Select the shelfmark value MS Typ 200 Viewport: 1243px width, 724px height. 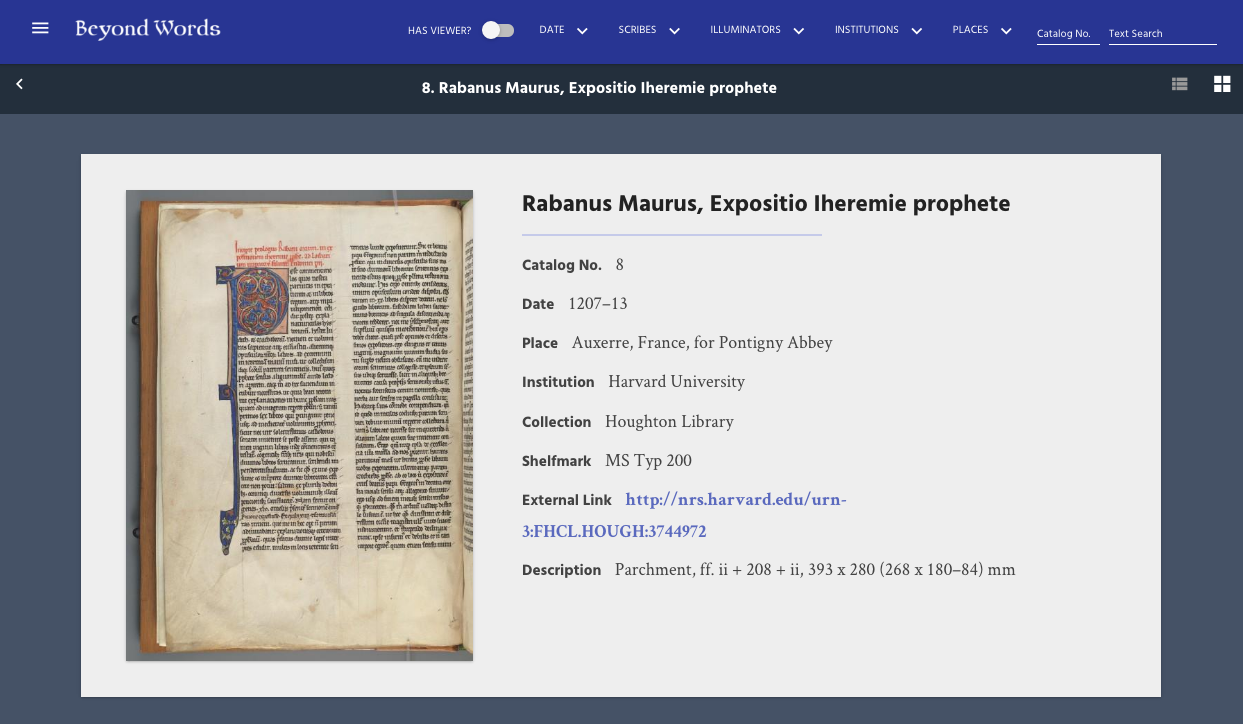click(x=648, y=461)
